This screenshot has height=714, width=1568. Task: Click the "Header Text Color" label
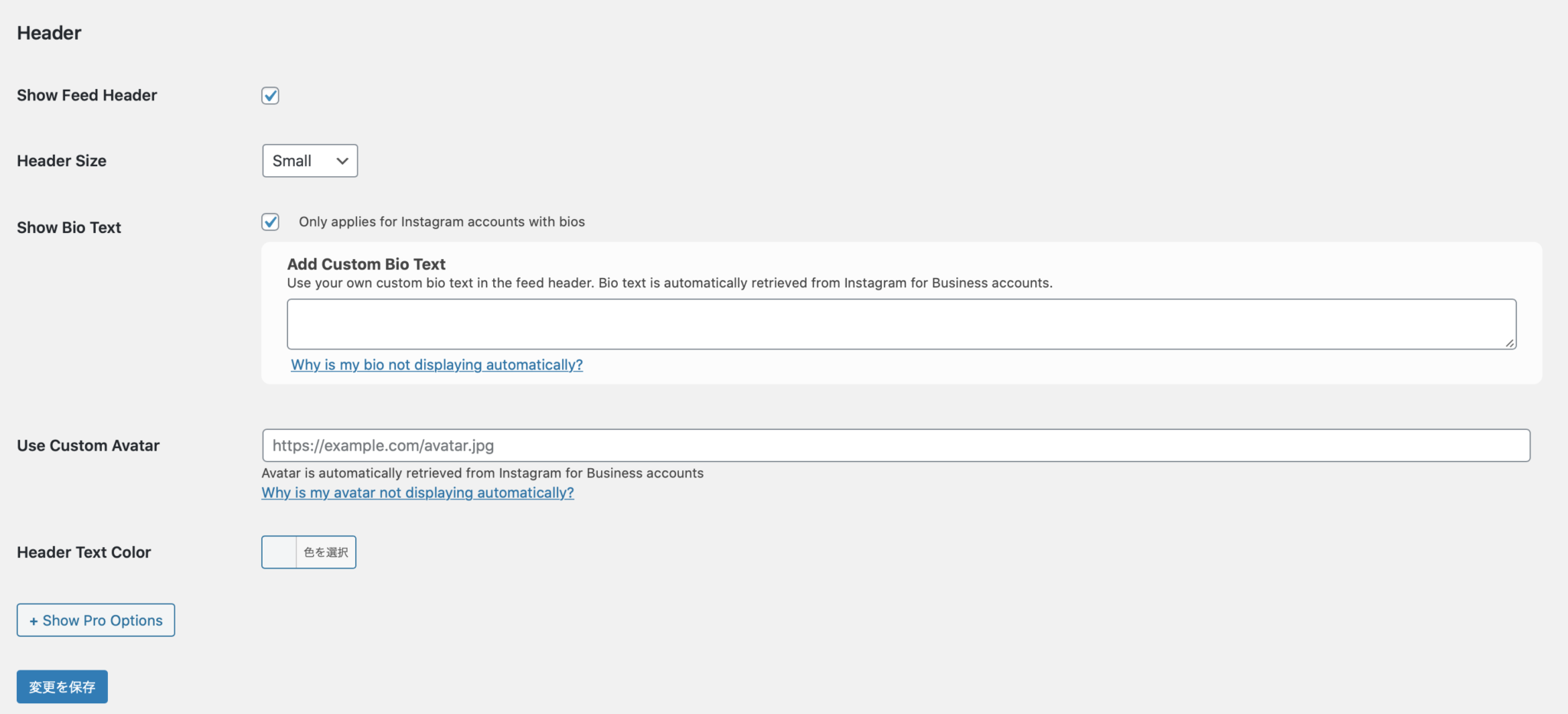click(x=83, y=552)
